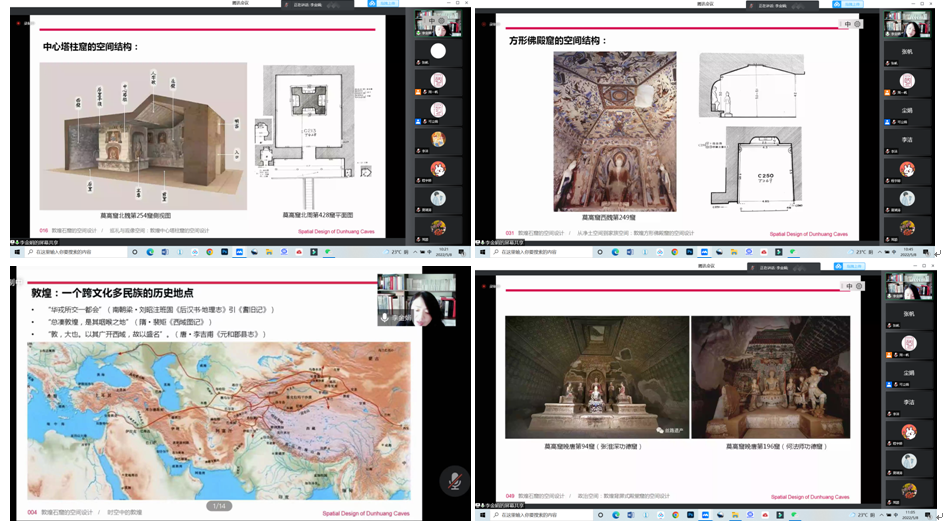Select speaker video tile in 方形佛殿窟 window
This screenshot has height=526, width=945.
point(908,24)
